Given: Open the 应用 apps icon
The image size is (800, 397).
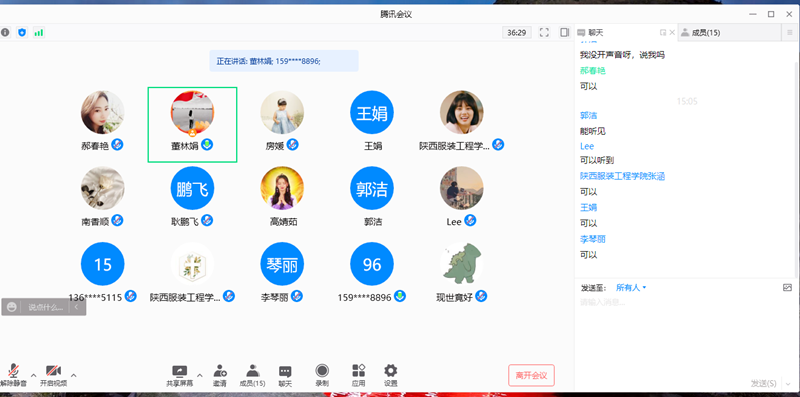Looking at the screenshot, I should pyautogui.click(x=359, y=376).
